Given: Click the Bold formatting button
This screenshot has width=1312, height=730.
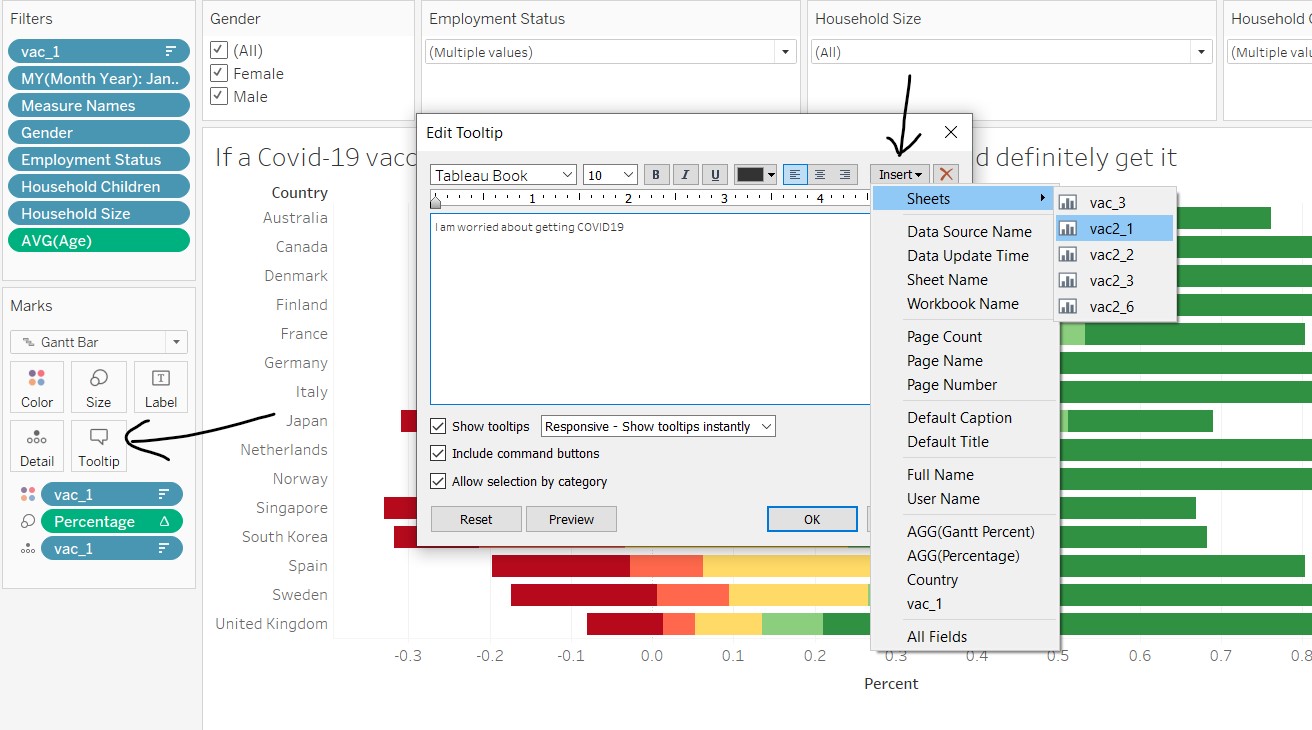Looking at the screenshot, I should pos(656,175).
